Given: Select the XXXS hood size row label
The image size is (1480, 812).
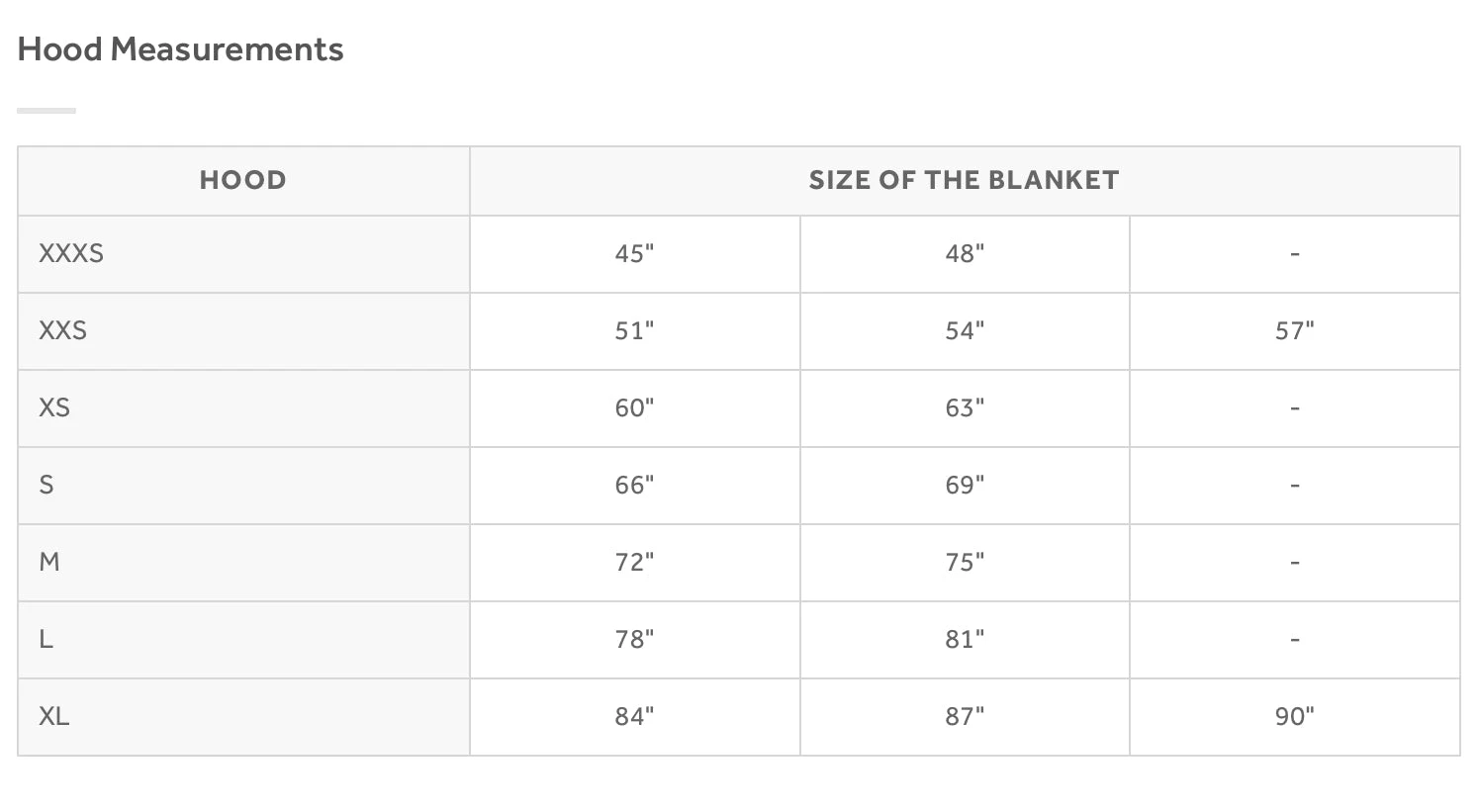Looking at the screenshot, I should click(x=71, y=253).
